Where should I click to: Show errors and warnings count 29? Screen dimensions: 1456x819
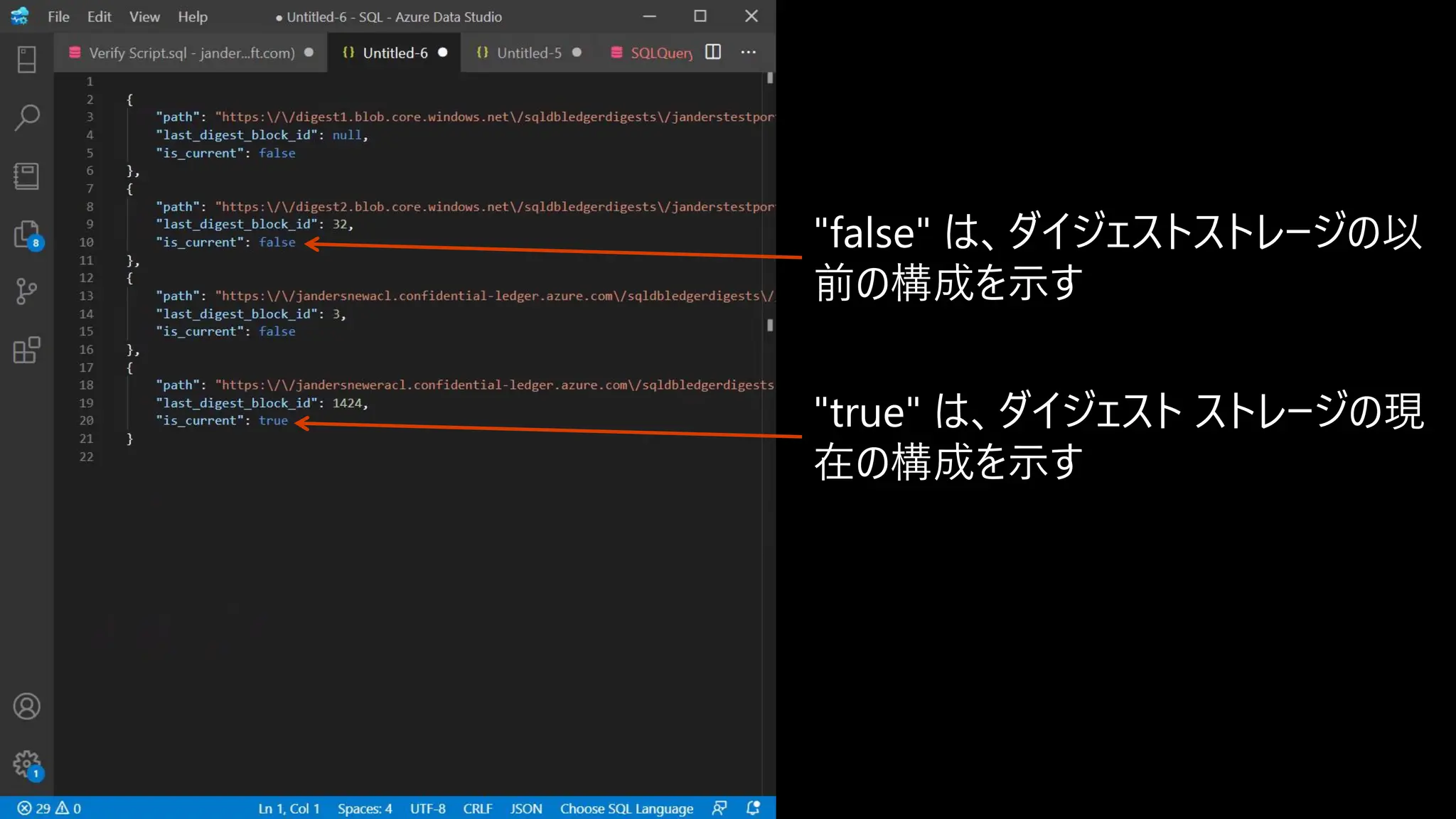[x=49, y=808]
